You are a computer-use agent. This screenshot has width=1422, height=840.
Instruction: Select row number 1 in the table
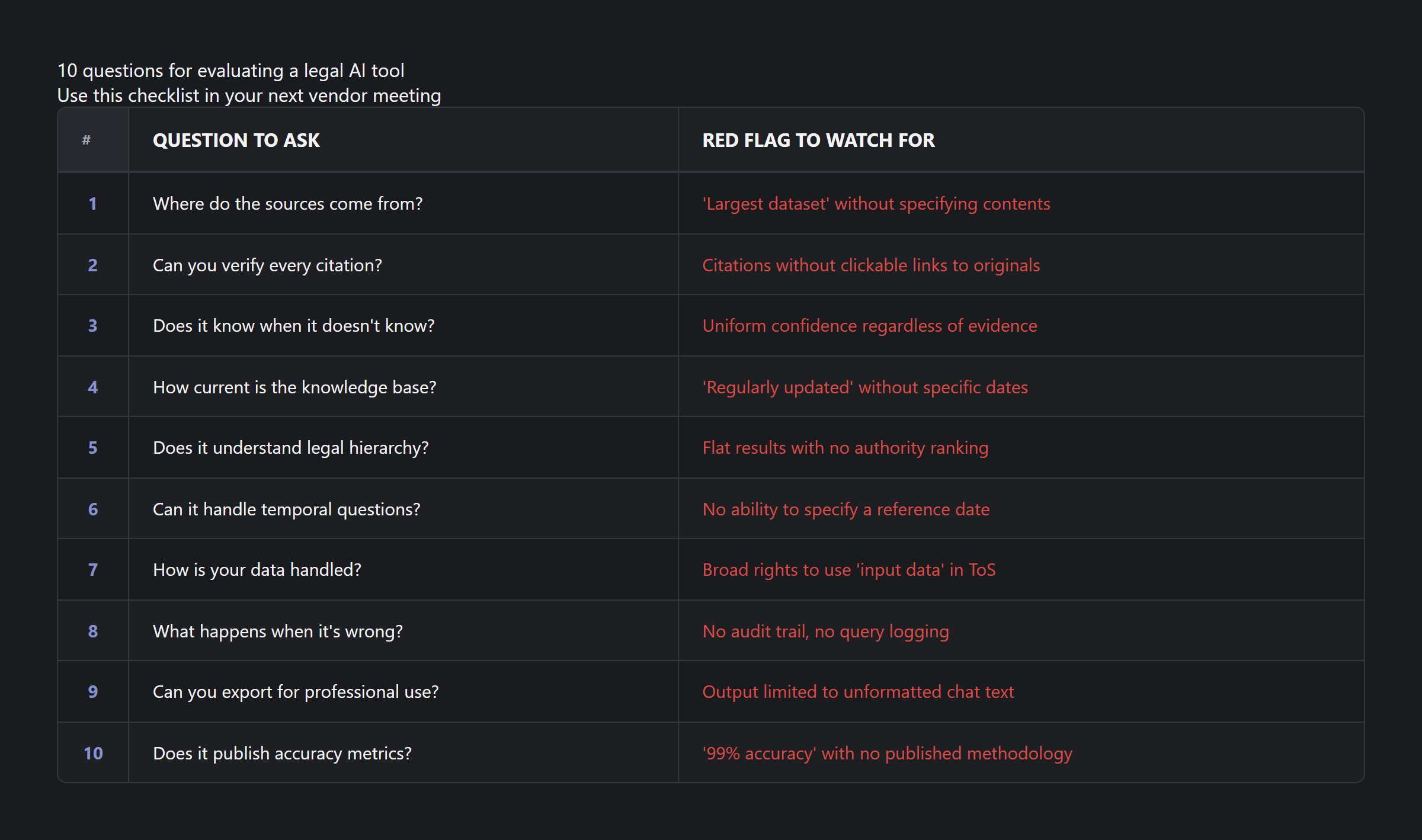92,204
